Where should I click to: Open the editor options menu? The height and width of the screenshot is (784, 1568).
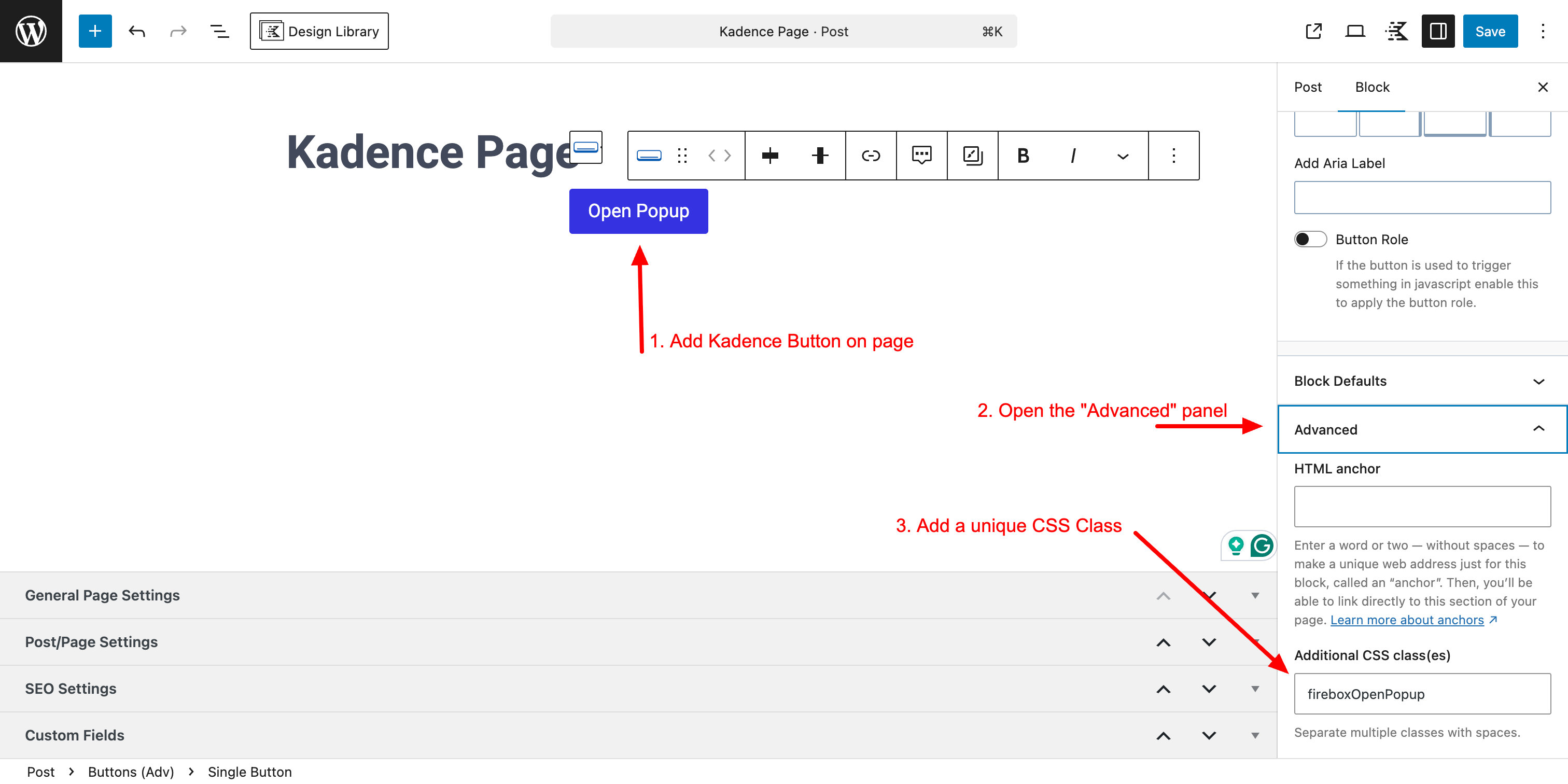click(x=1543, y=31)
